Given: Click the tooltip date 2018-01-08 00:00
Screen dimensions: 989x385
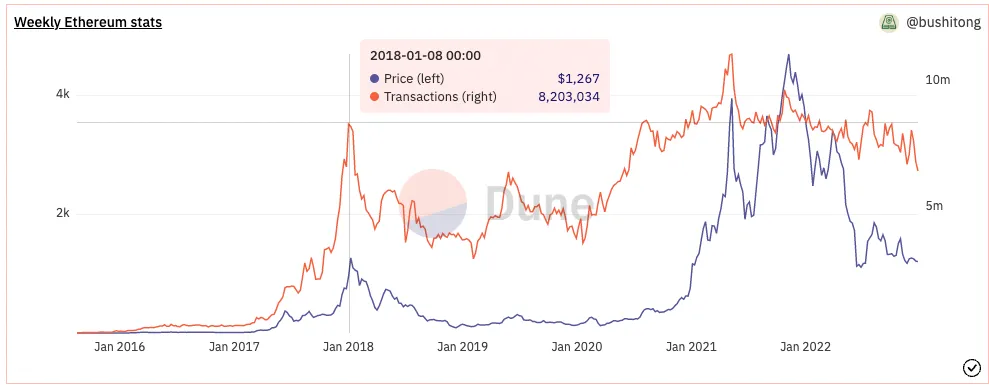Looking at the screenshot, I should 425,56.
